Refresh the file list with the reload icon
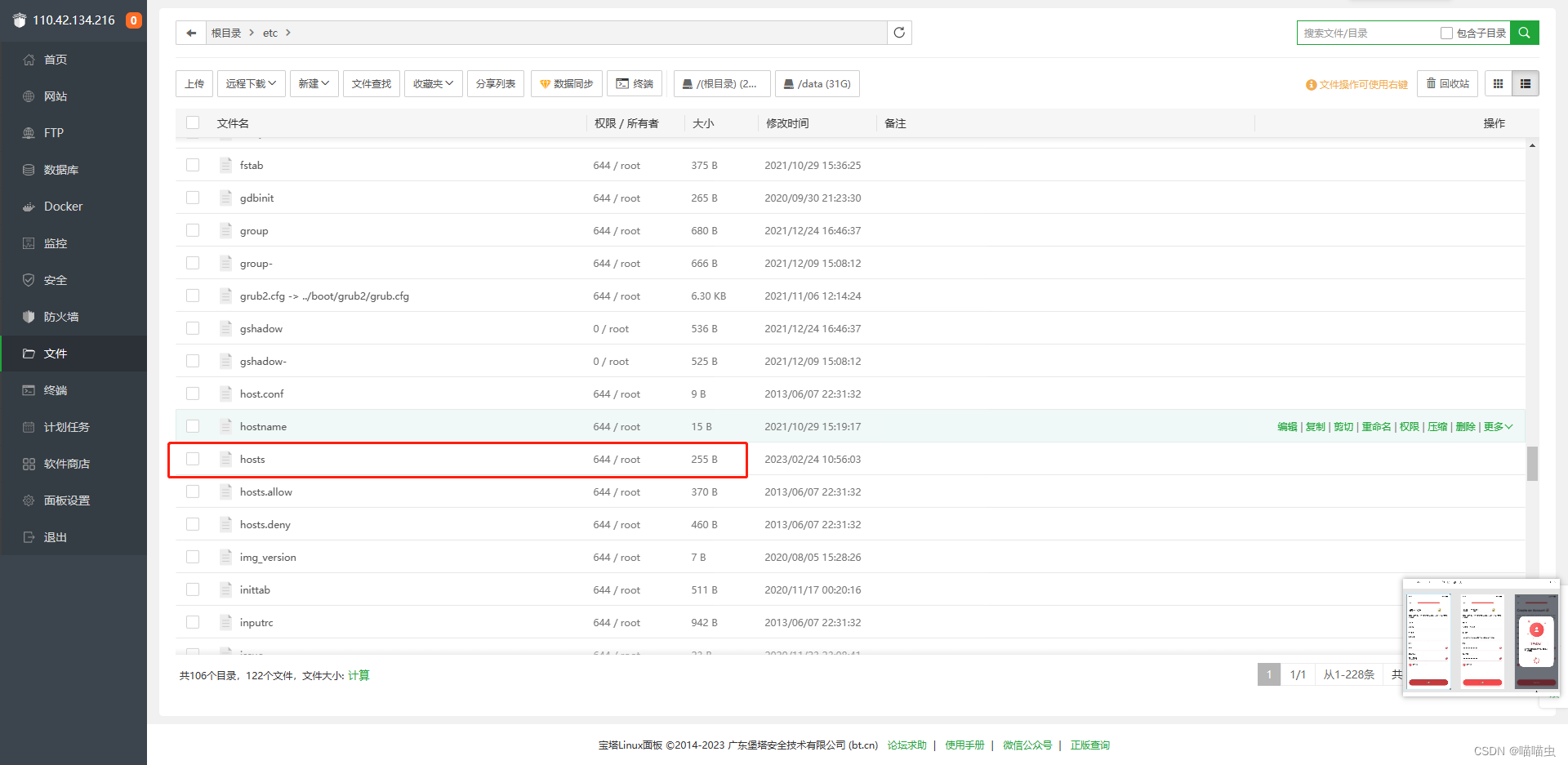The image size is (1568, 765). click(899, 33)
